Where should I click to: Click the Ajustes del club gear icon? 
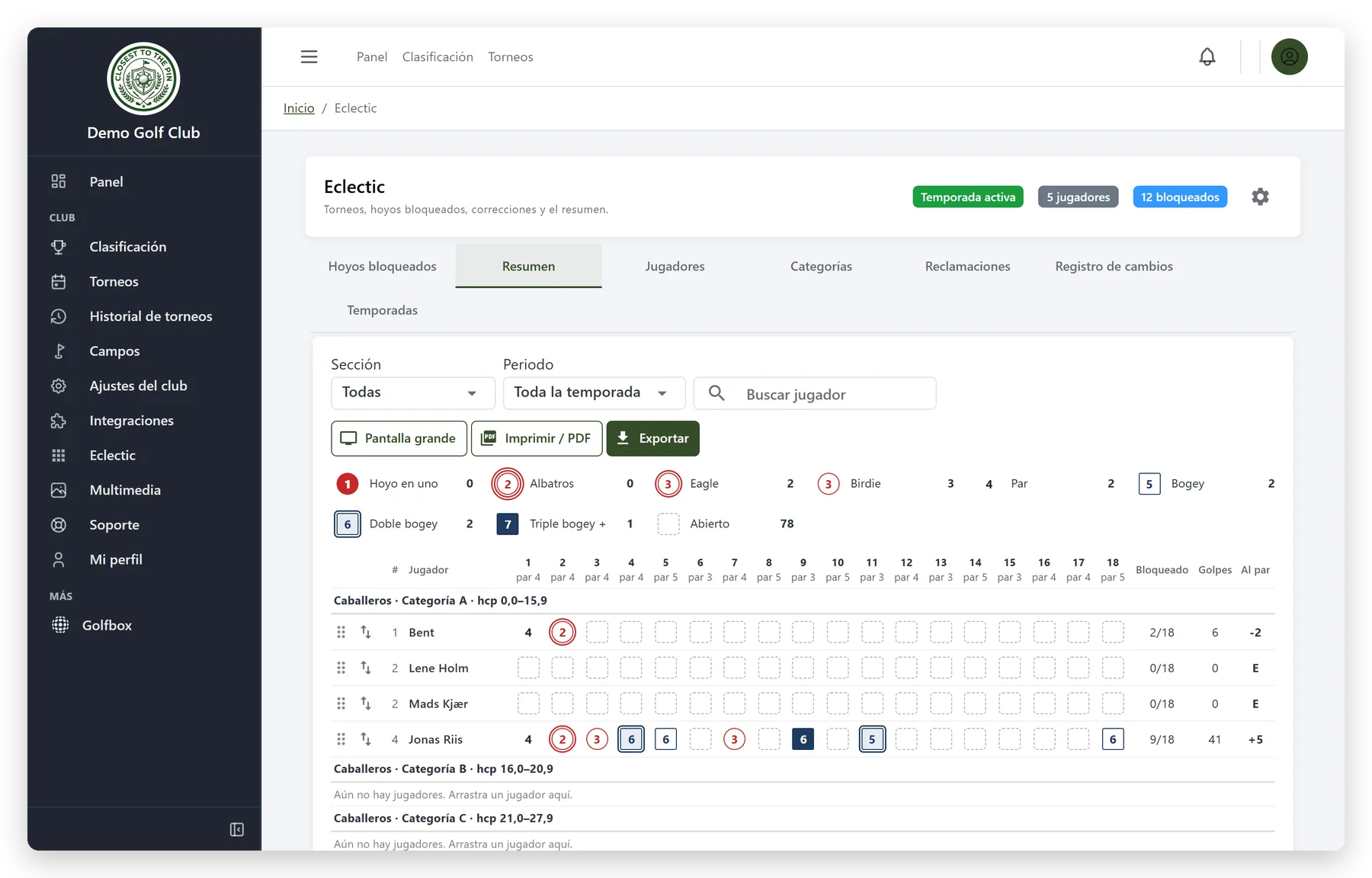click(59, 386)
